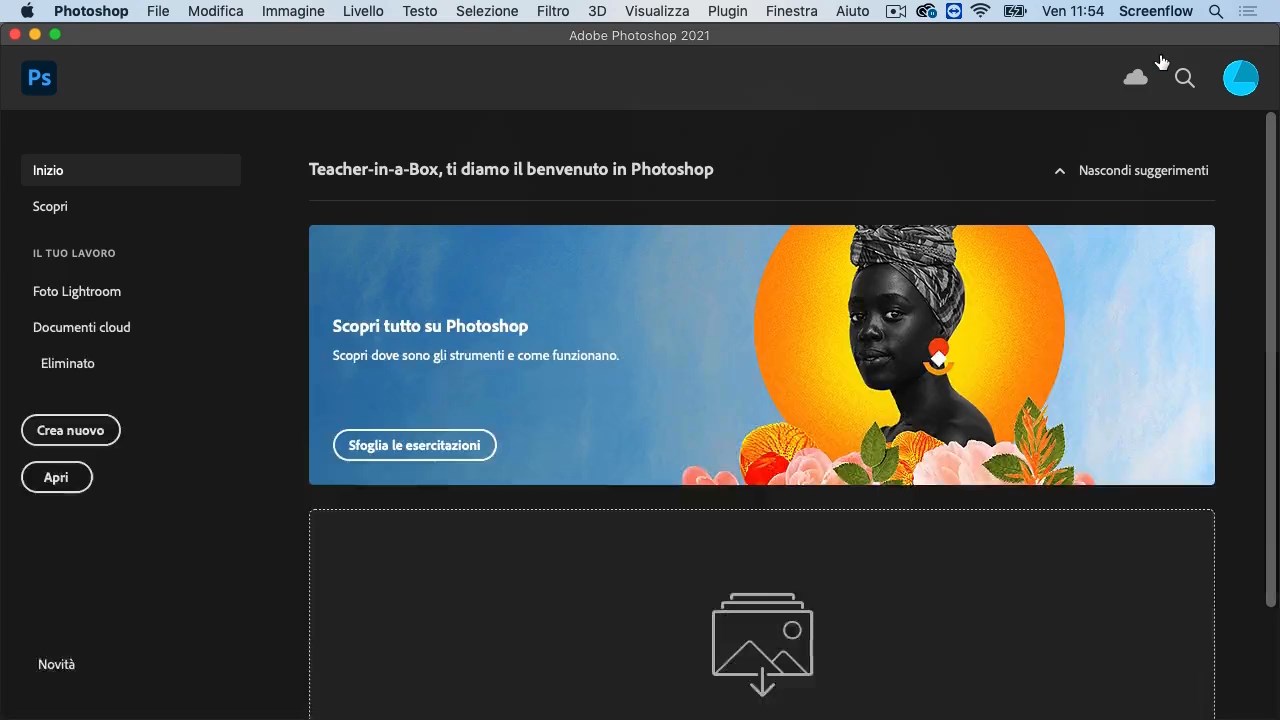Open the Selezione menu
Viewport: 1280px width, 720px height.
tap(487, 11)
